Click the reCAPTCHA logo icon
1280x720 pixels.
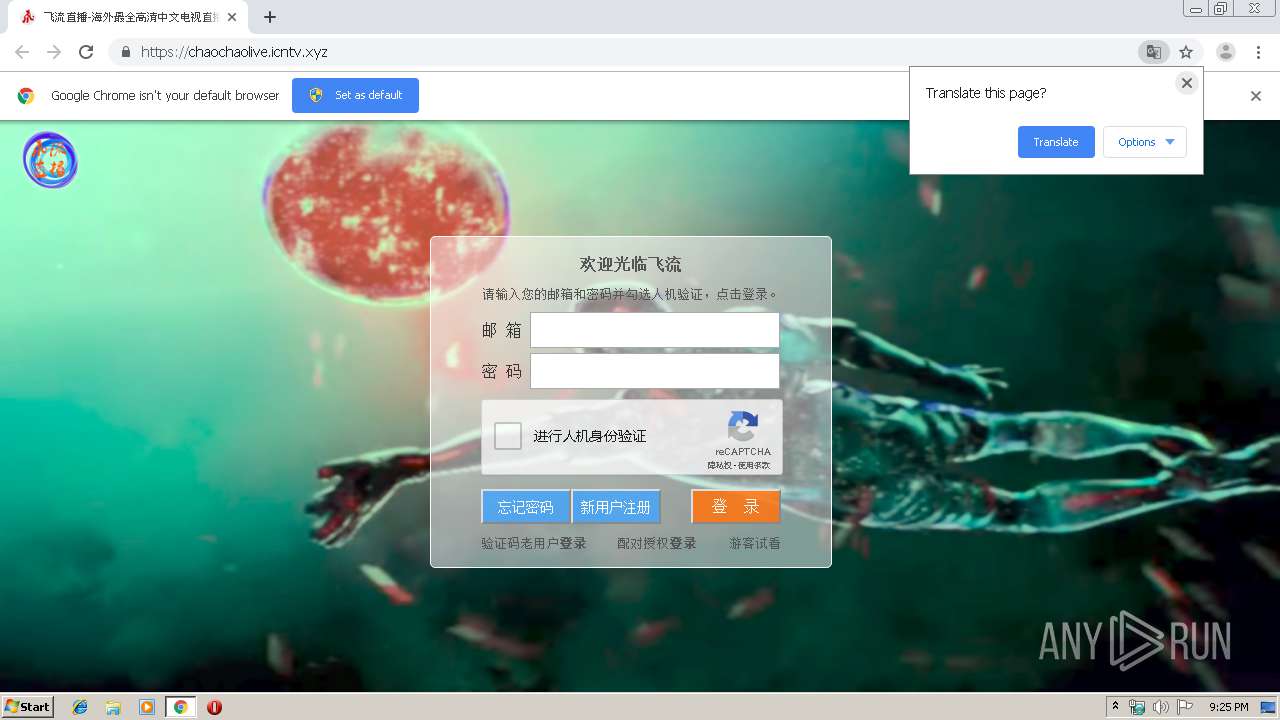pyautogui.click(x=743, y=427)
